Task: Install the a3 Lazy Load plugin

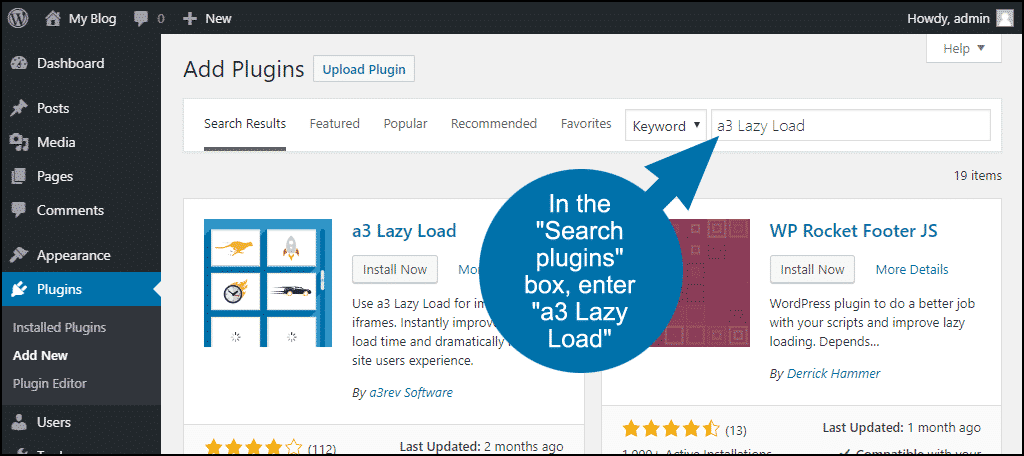Action: (395, 270)
